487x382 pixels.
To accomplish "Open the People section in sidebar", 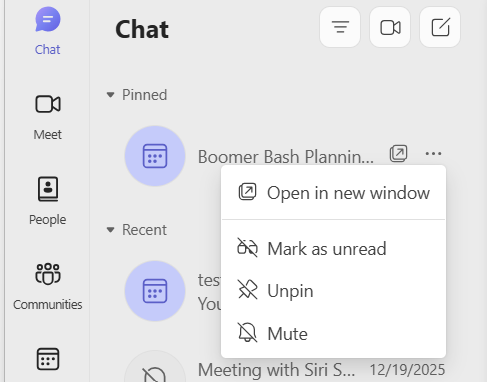I will click(x=48, y=201).
